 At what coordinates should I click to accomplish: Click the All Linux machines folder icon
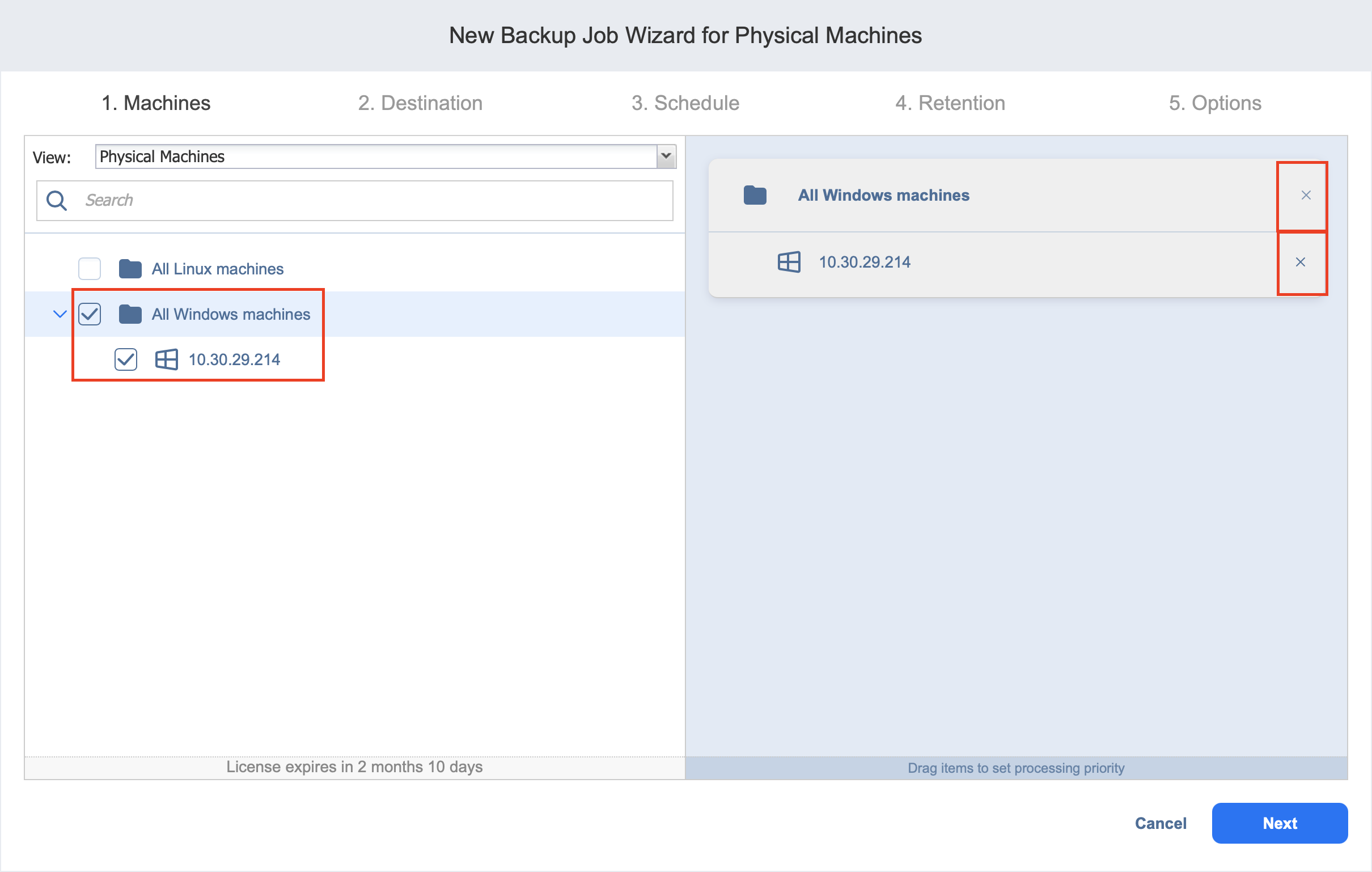coord(130,268)
